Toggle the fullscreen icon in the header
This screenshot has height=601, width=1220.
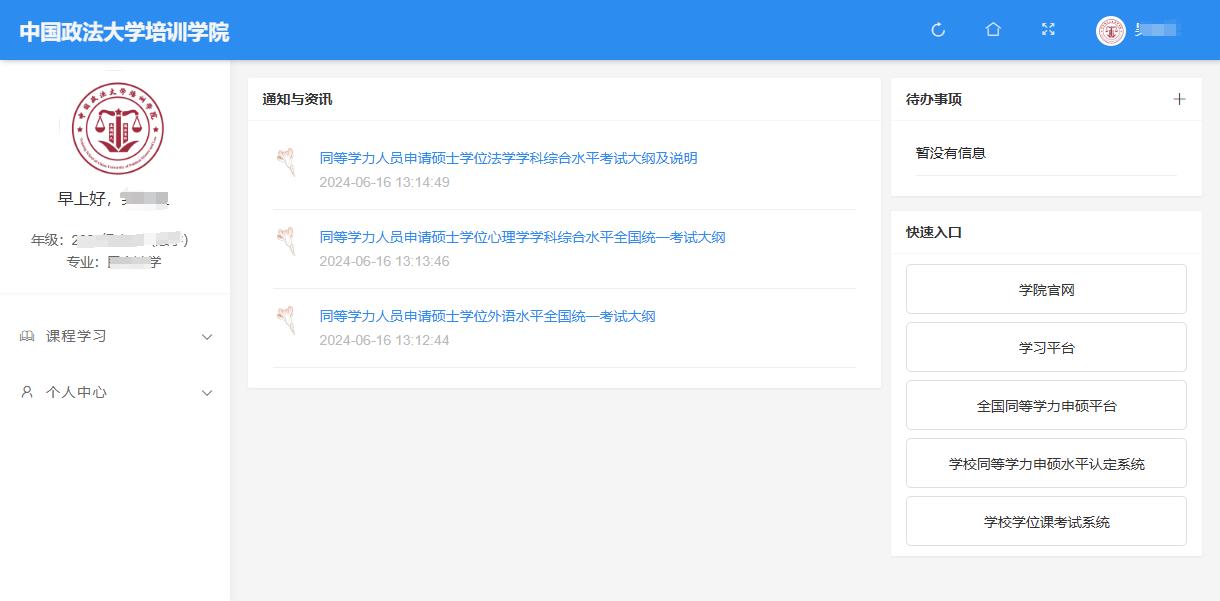1048,30
